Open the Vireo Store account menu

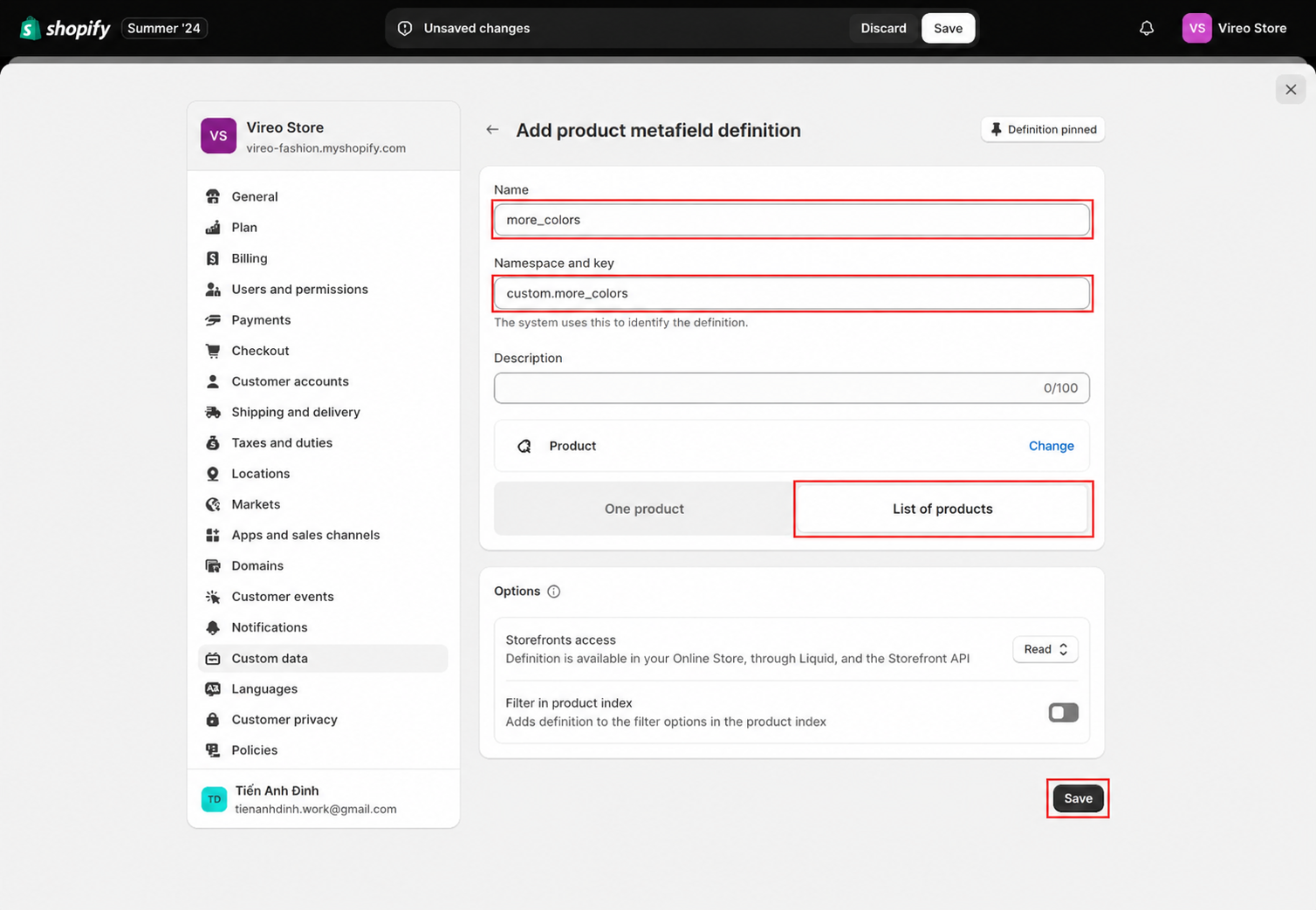[x=1235, y=28]
